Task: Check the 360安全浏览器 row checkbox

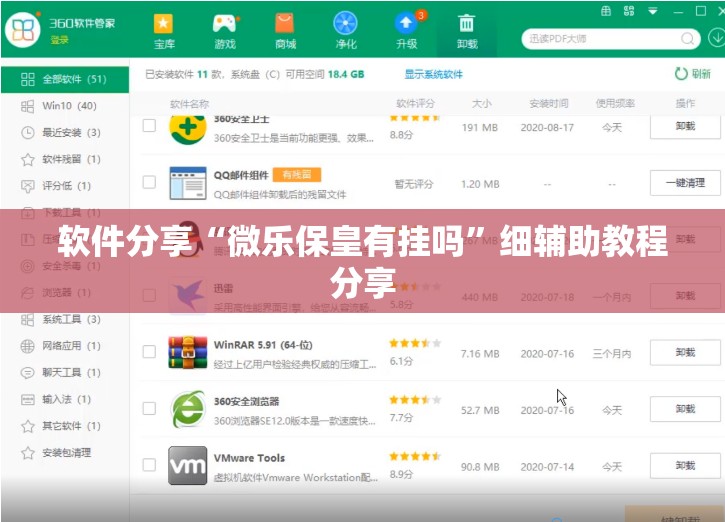Action: pyautogui.click(x=149, y=409)
